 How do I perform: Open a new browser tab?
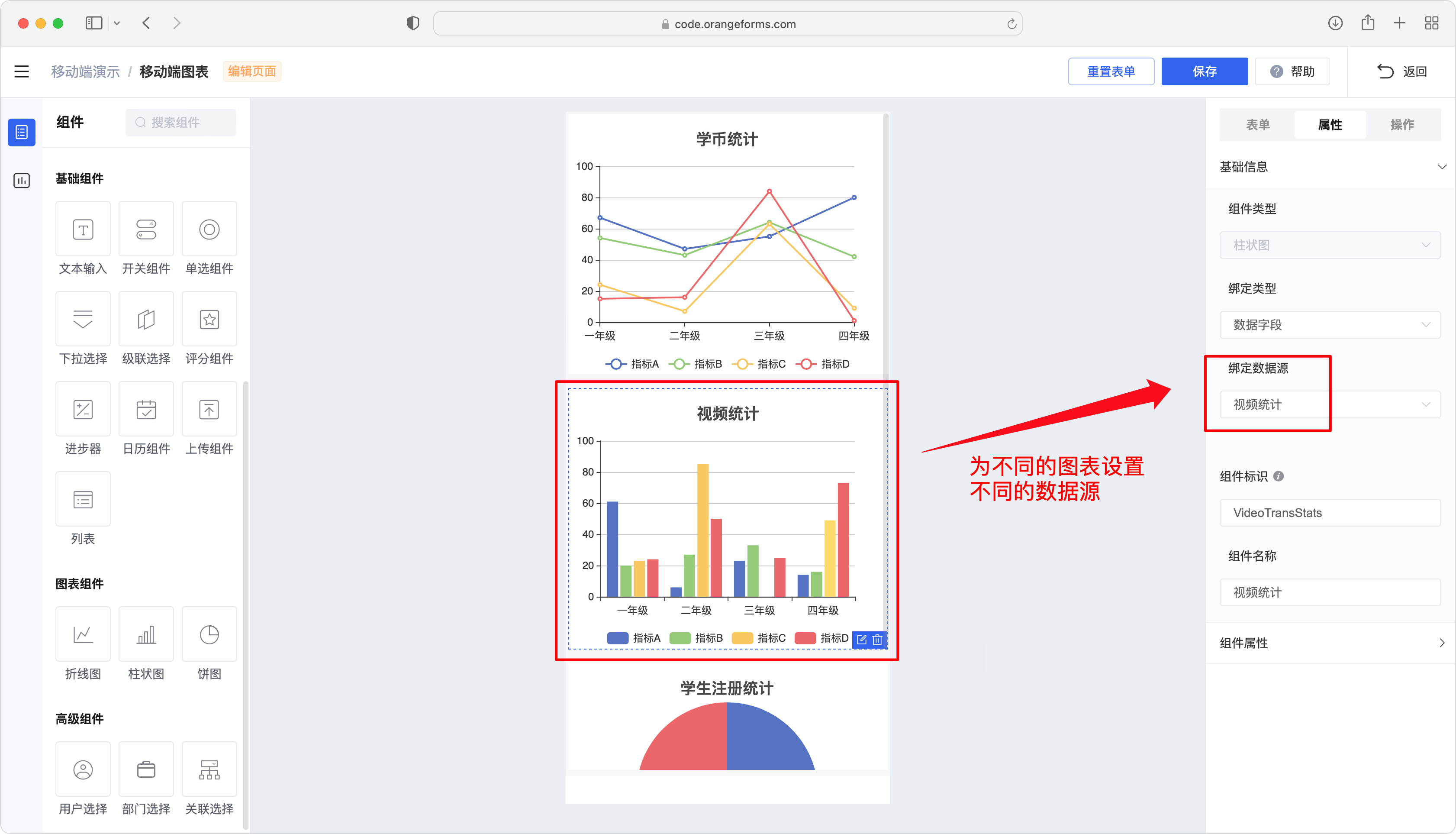coord(1399,23)
